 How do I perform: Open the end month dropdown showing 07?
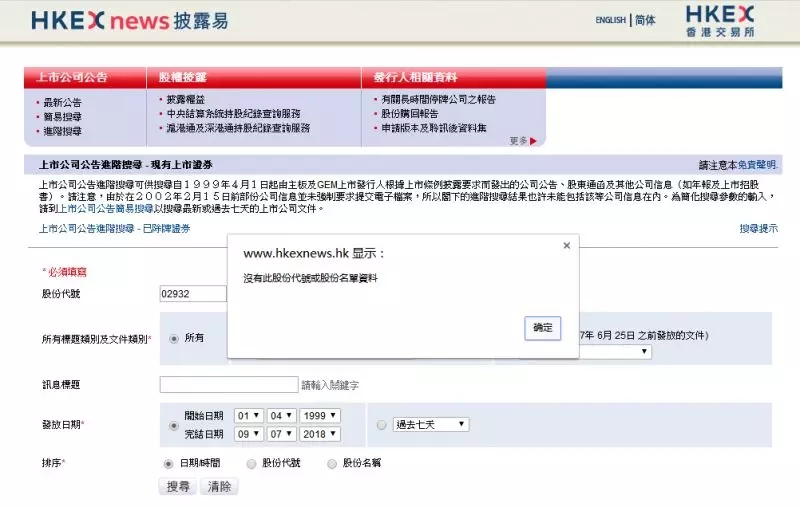click(x=281, y=434)
